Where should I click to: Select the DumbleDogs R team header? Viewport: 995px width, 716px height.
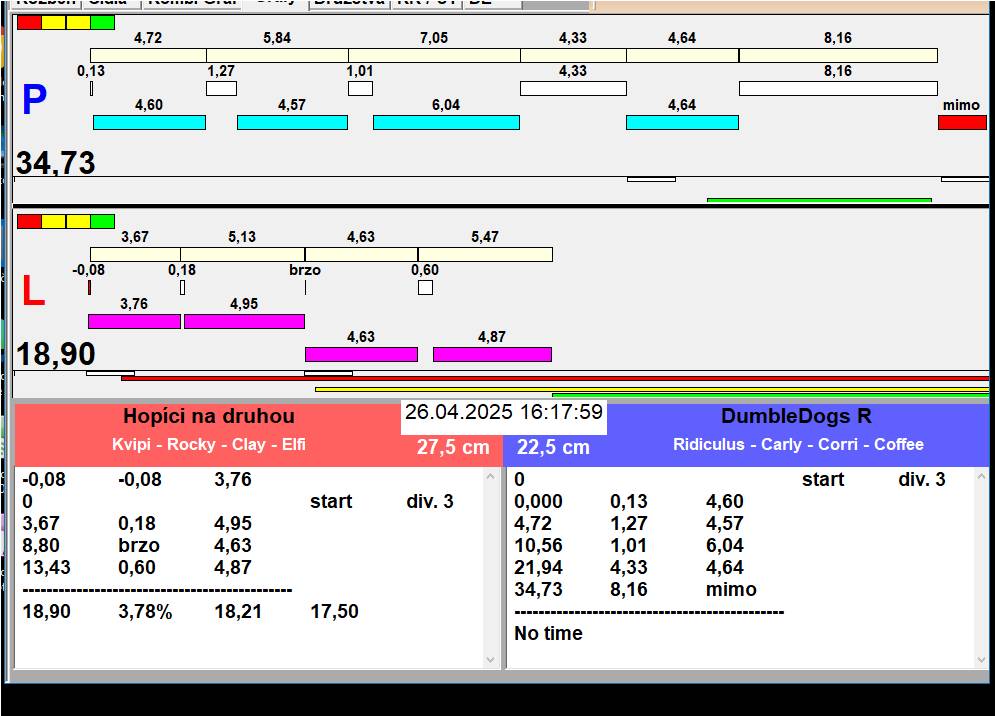(797, 417)
